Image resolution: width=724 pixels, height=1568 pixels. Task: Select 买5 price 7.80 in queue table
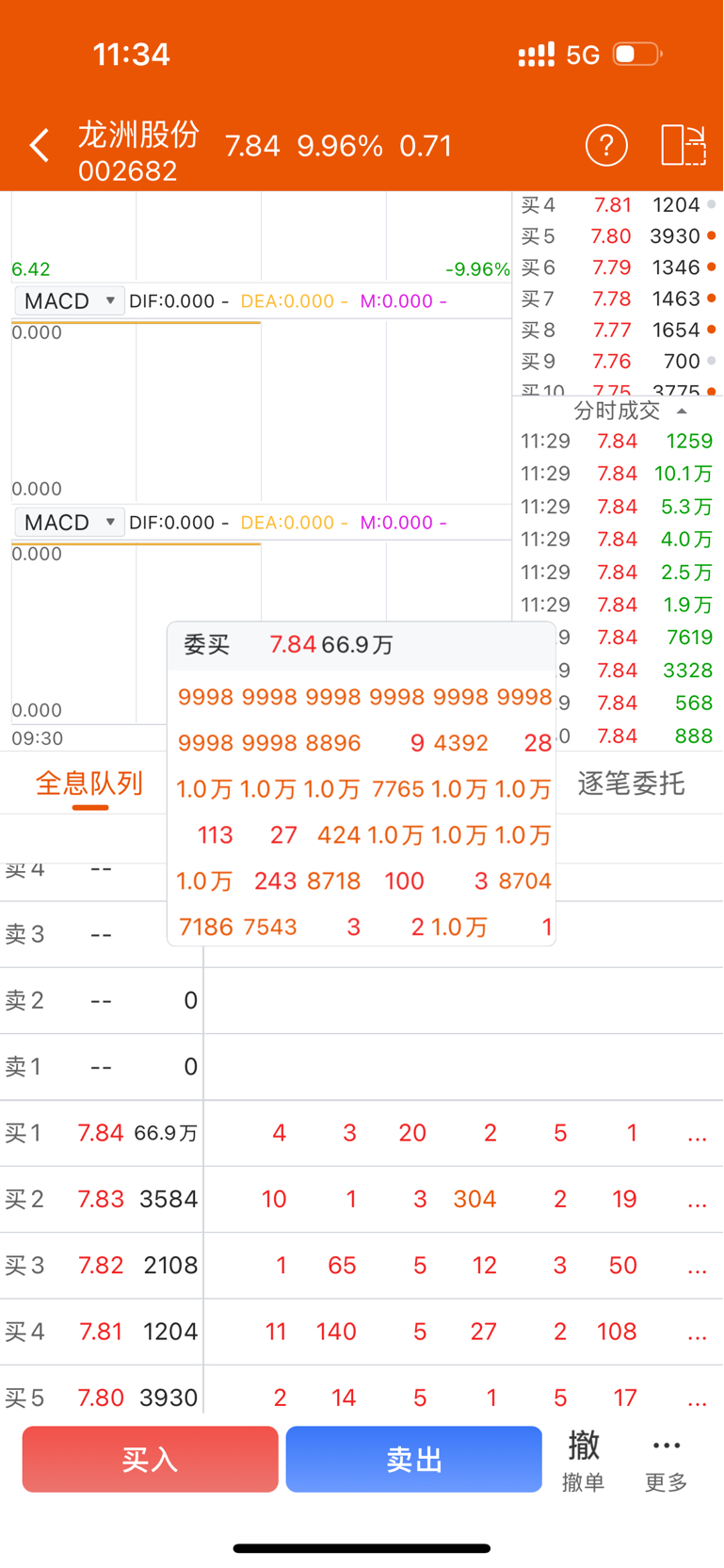point(101,1398)
